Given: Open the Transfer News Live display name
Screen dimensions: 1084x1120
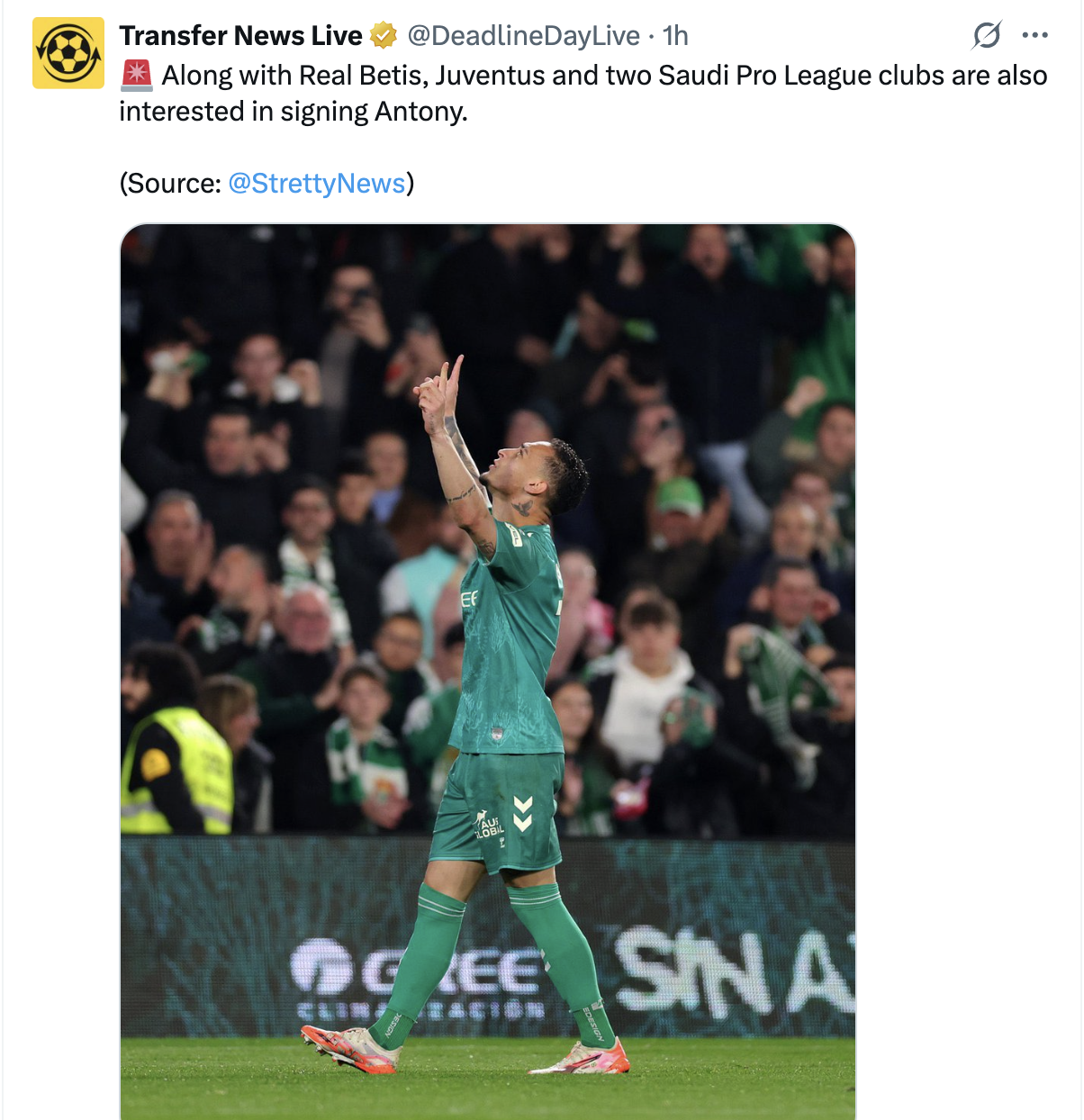Looking at the screenshot, I should [240, 35].
